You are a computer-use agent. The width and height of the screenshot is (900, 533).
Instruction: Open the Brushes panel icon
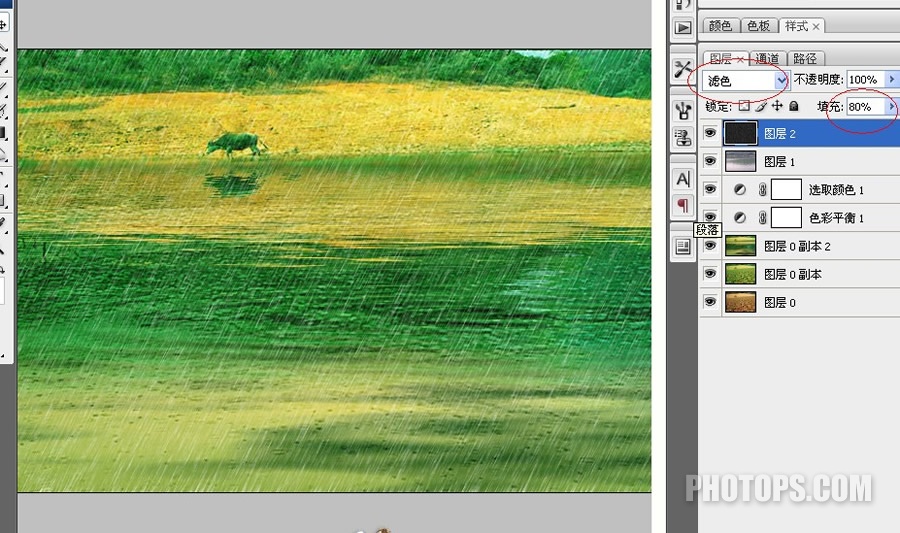click(x=683, y=110)
